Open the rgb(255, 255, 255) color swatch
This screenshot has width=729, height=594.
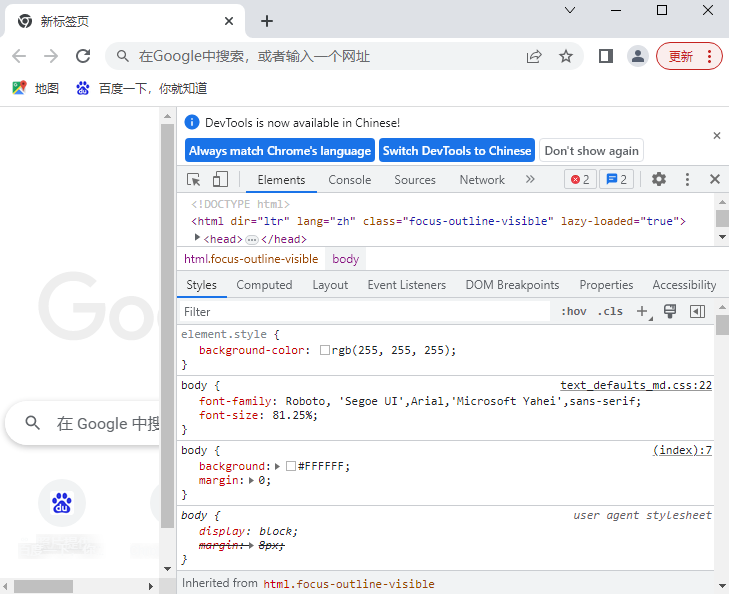coord(325,350)
